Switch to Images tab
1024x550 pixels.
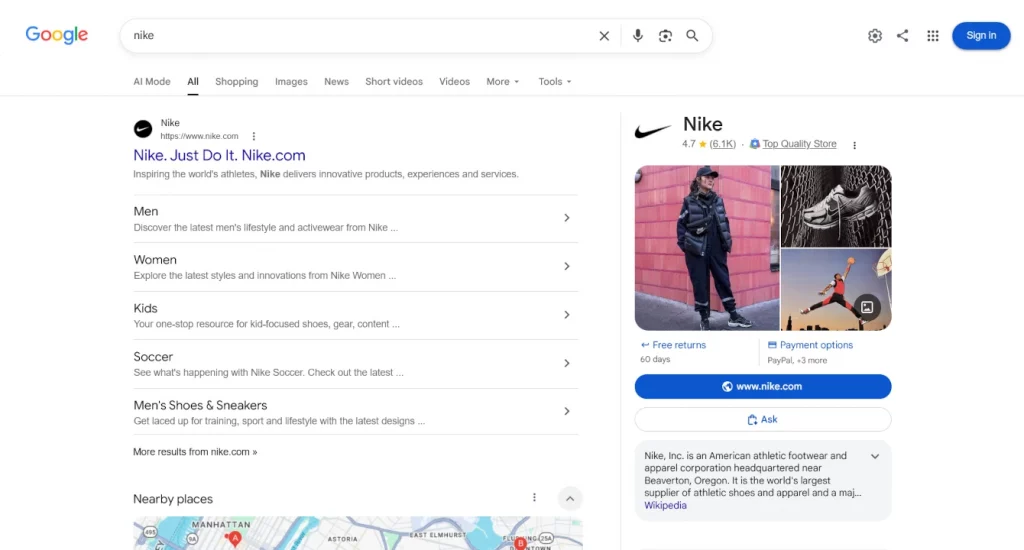[x=291, y=82]
